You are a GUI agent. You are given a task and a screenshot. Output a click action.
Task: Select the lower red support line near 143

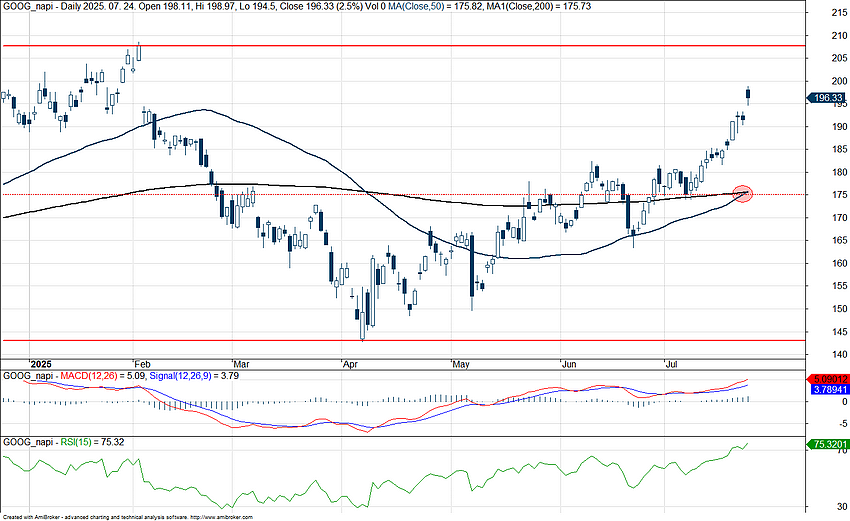coord(403,340)
